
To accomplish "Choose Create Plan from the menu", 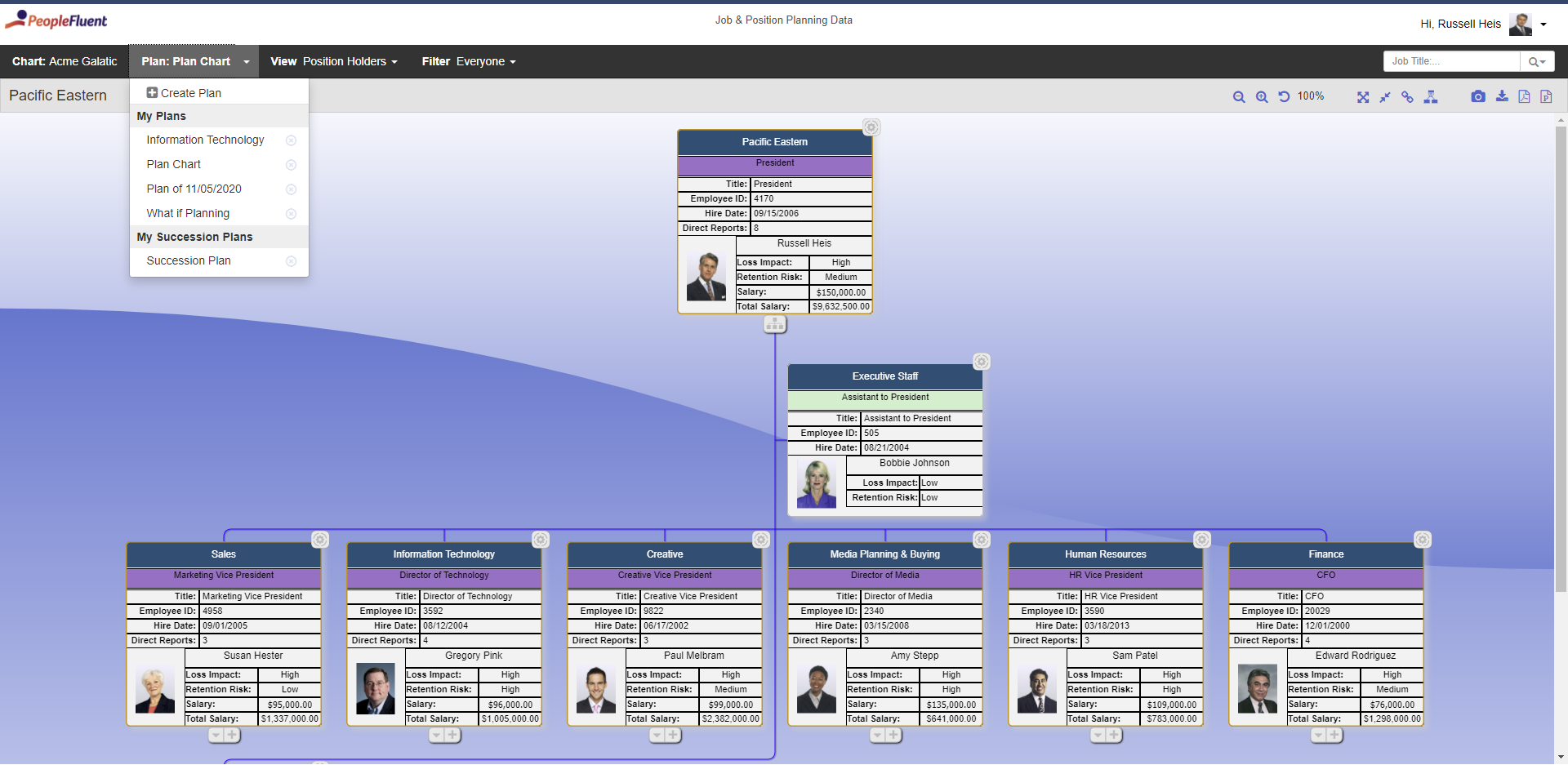I will coord(184,93).
